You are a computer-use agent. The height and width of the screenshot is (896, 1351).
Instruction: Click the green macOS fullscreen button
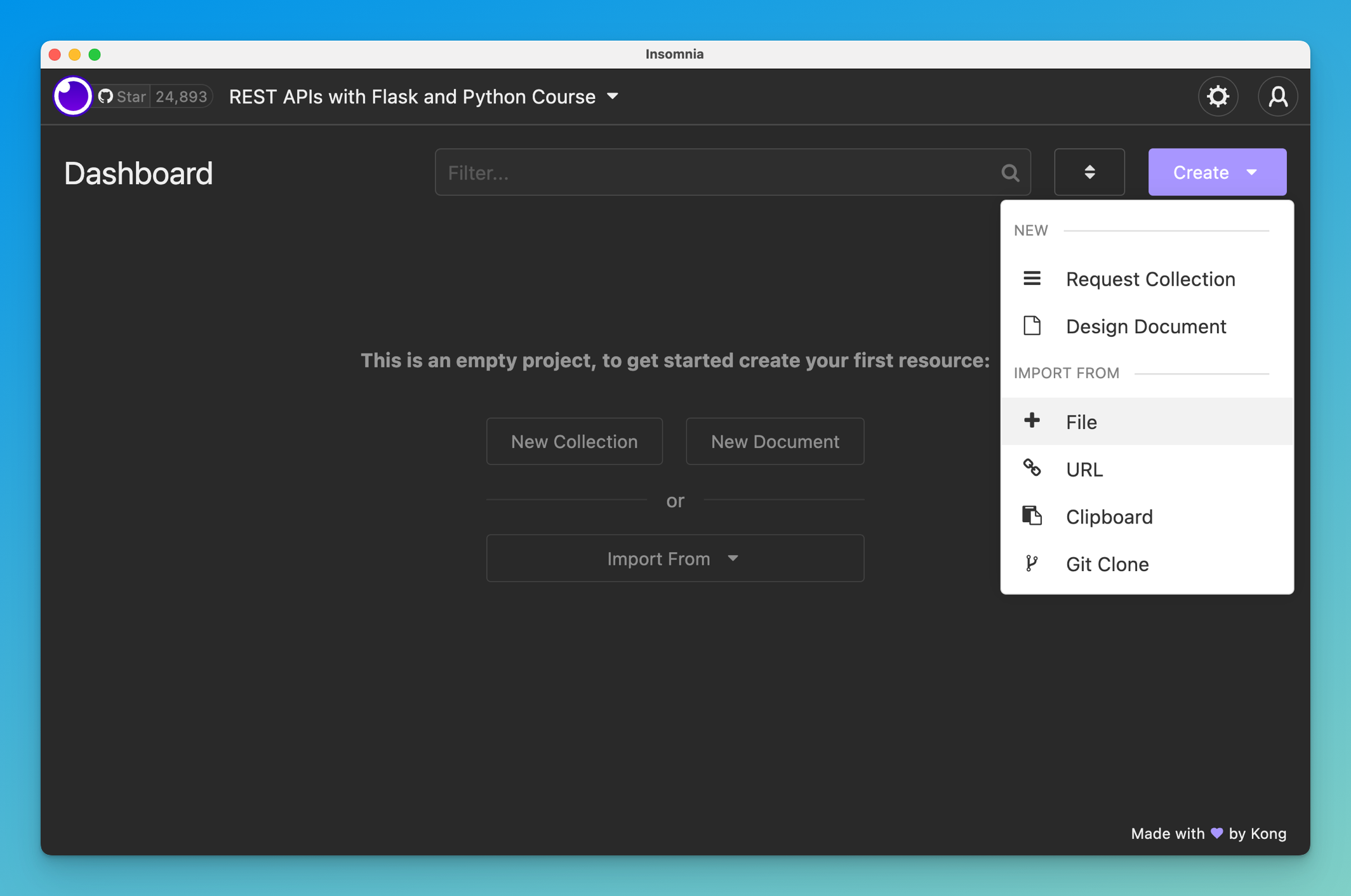[x=95, y=55]
